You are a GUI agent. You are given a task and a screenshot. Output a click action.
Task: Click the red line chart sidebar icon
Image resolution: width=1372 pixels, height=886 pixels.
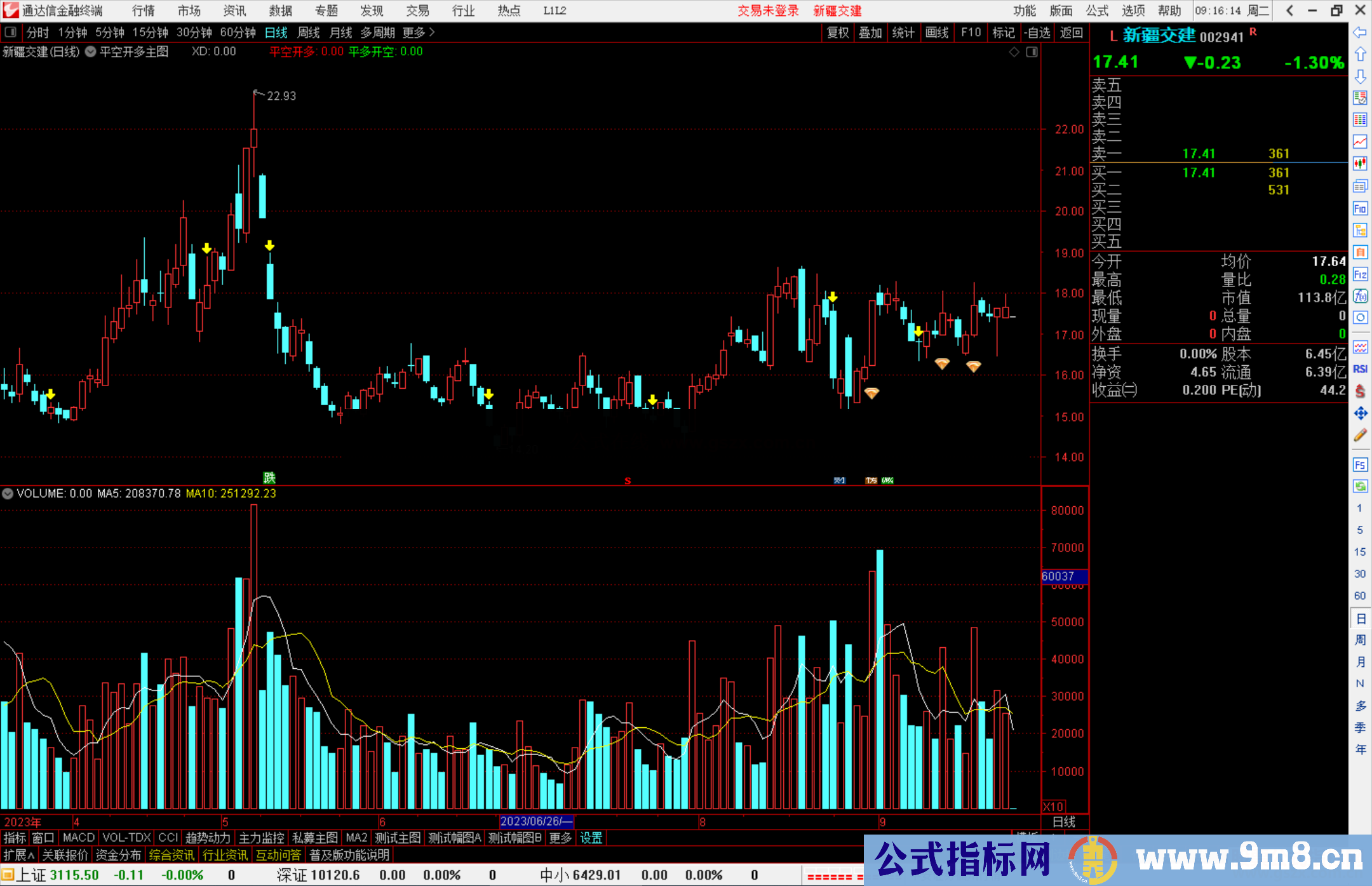tap(1360, 141)
